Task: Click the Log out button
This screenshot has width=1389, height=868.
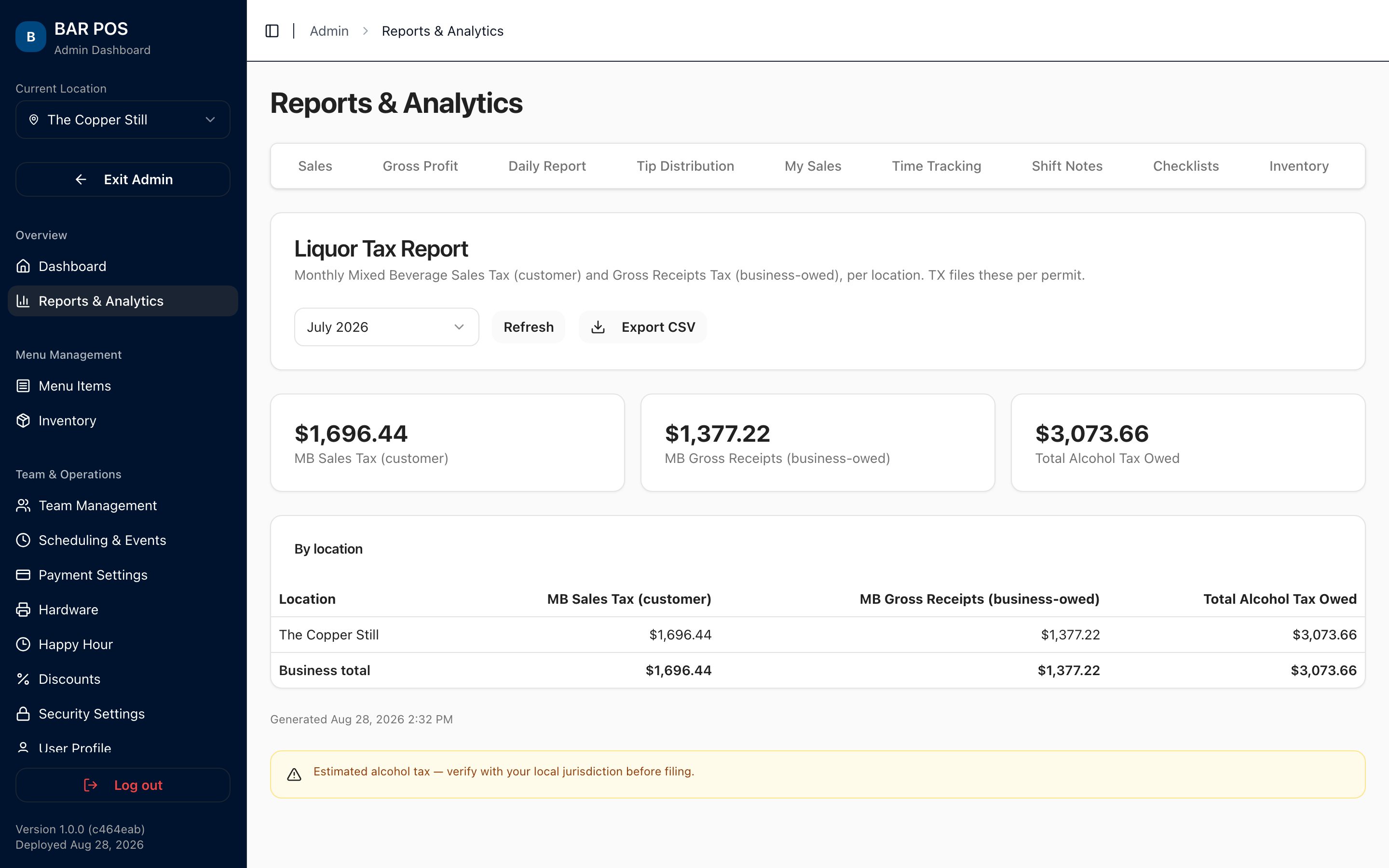Action: (123, 785)
